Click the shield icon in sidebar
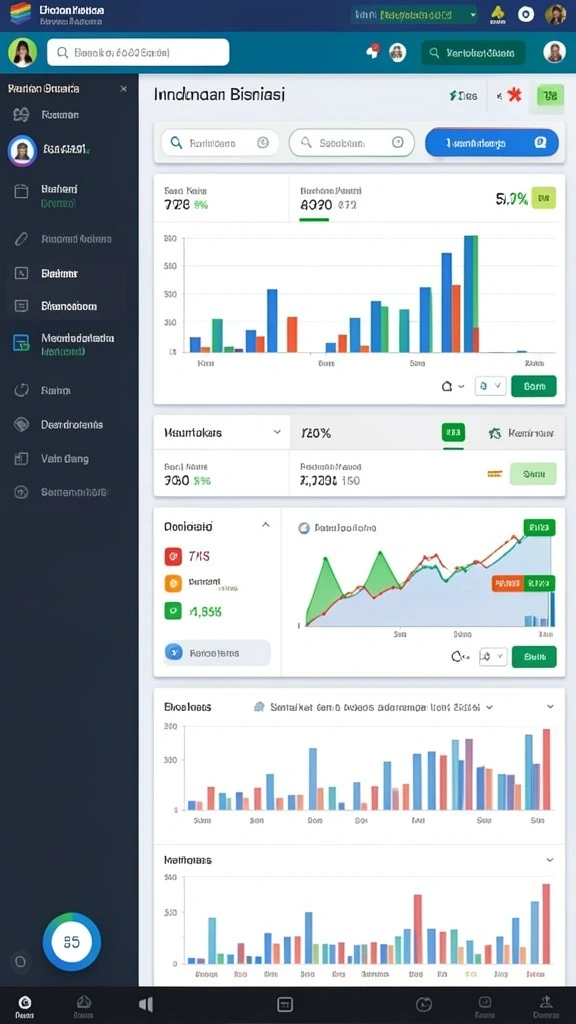The height and width of the screenshot is (1024, 576). pos(22,424)
